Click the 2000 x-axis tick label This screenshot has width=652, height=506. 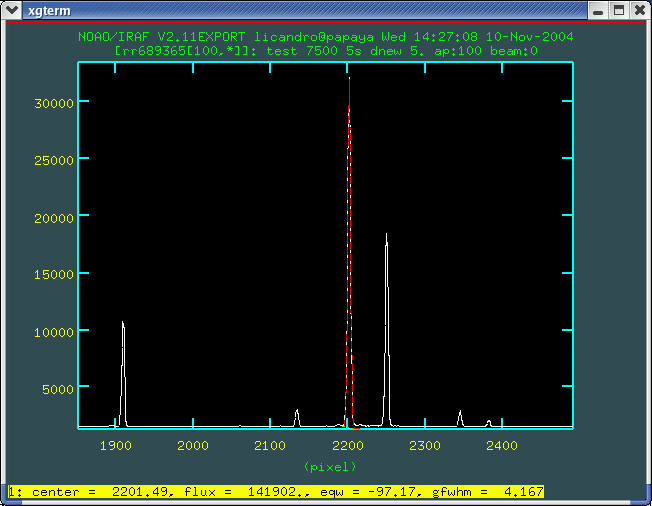(x=193, y=445)
